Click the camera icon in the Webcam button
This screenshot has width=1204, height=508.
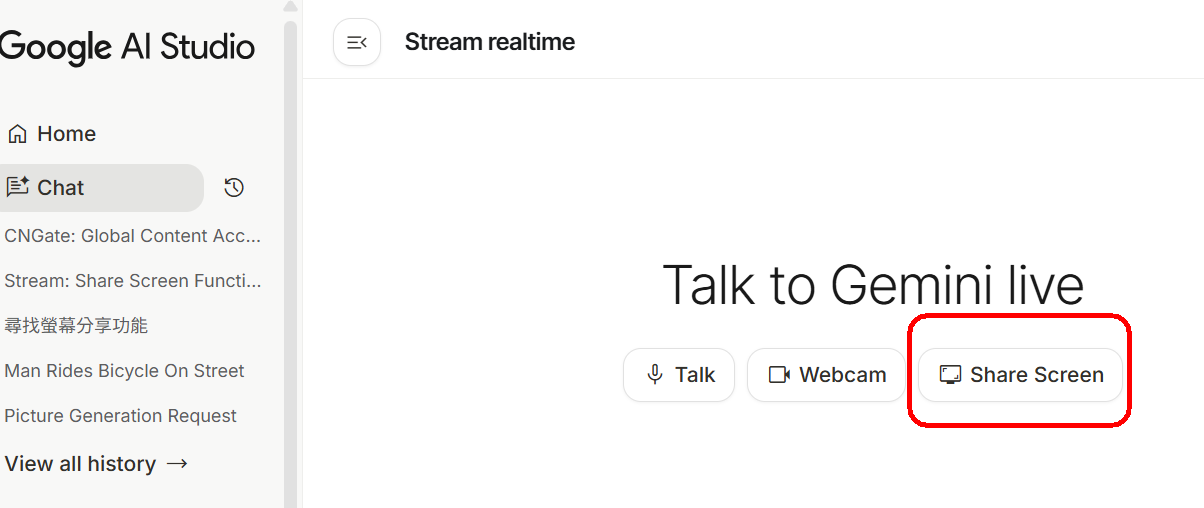click(779, 375)
